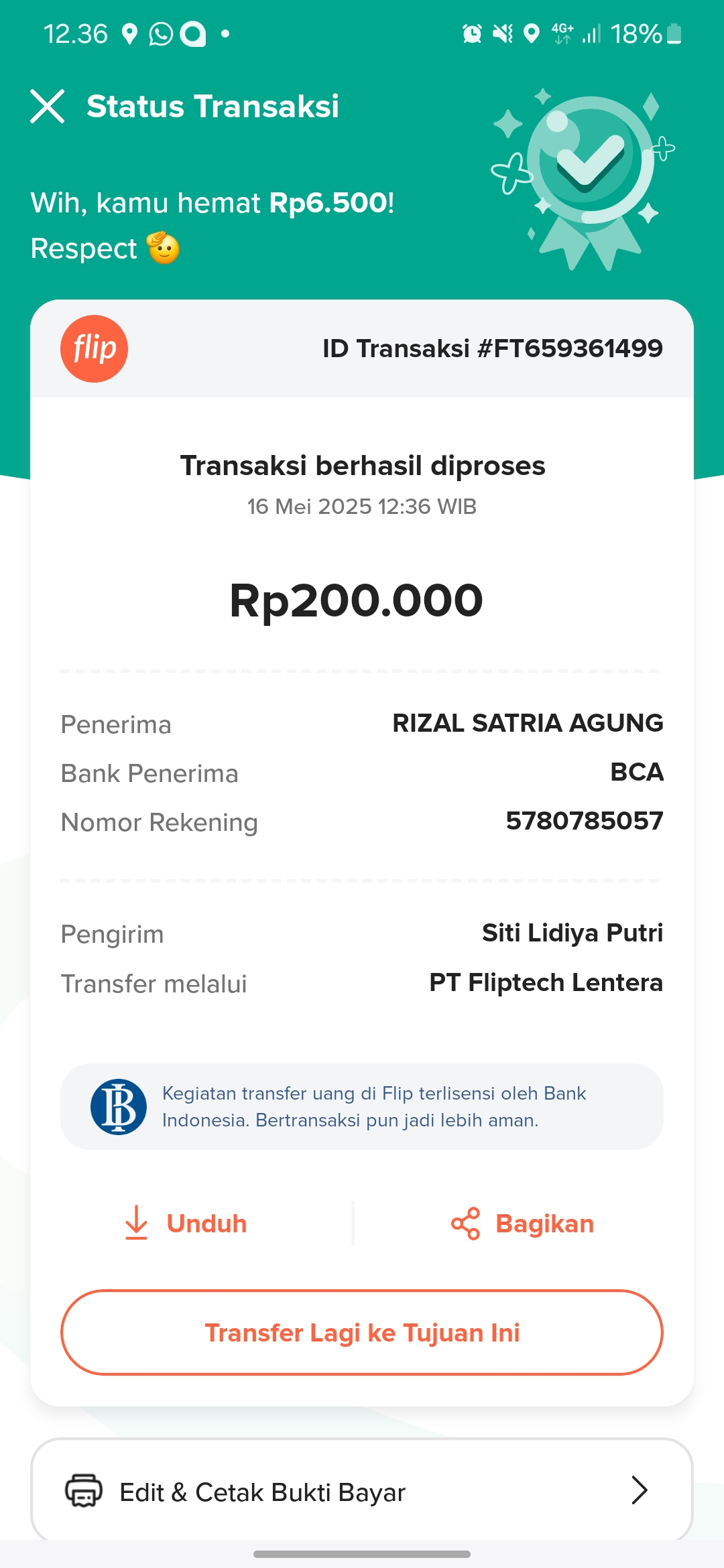Image resolution: width=724 pixels, height=1568 pixels.
Task: Tap the Unduh label
Action: (206, 1224)
